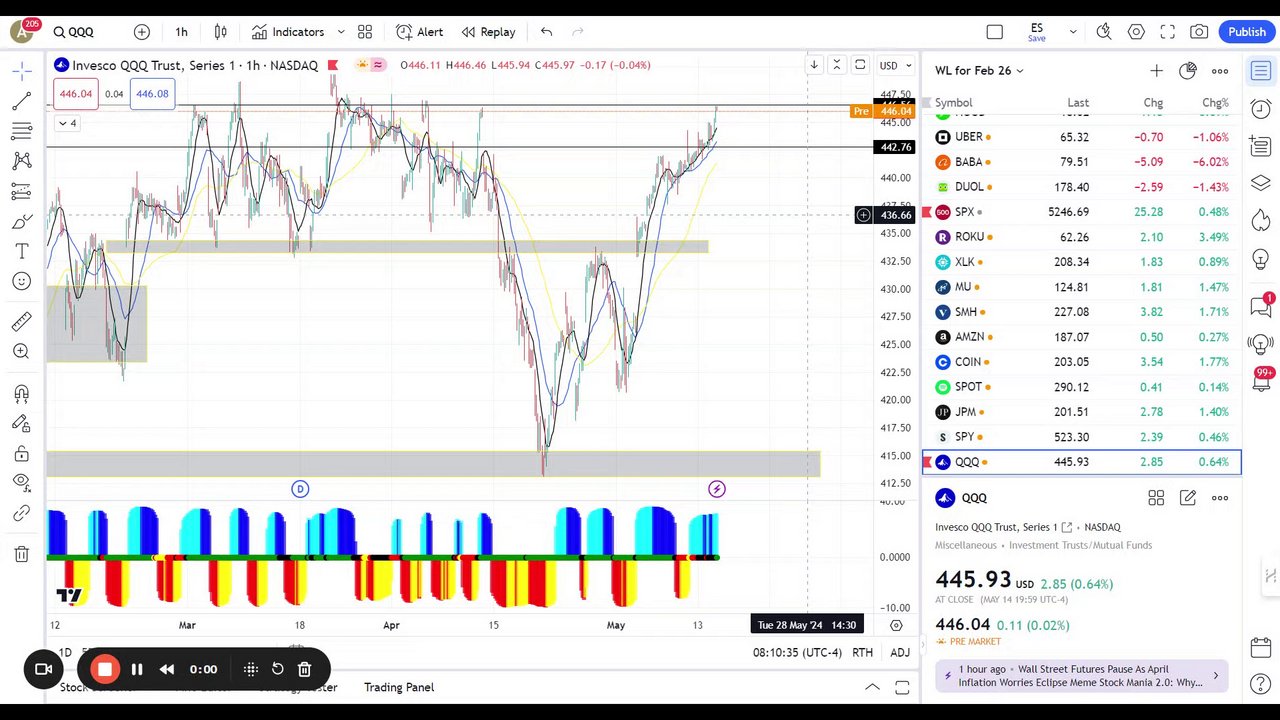Add a symbol to the watchlist
Image resolution: width=1280 pixels, height=720 pixels.
[1156, 70]
